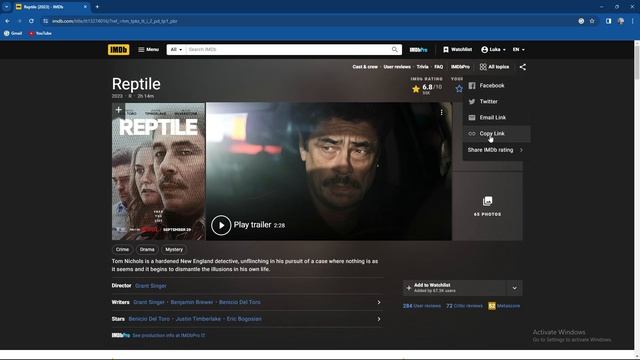Select Copy Link in the share menu
This screenshot has height=360, width=640.
(496, 133)
